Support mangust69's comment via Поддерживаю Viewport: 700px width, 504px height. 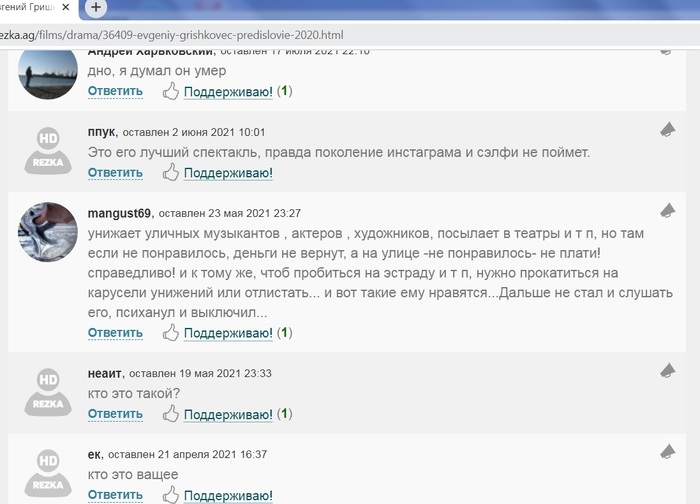click(x=228, y=333)
